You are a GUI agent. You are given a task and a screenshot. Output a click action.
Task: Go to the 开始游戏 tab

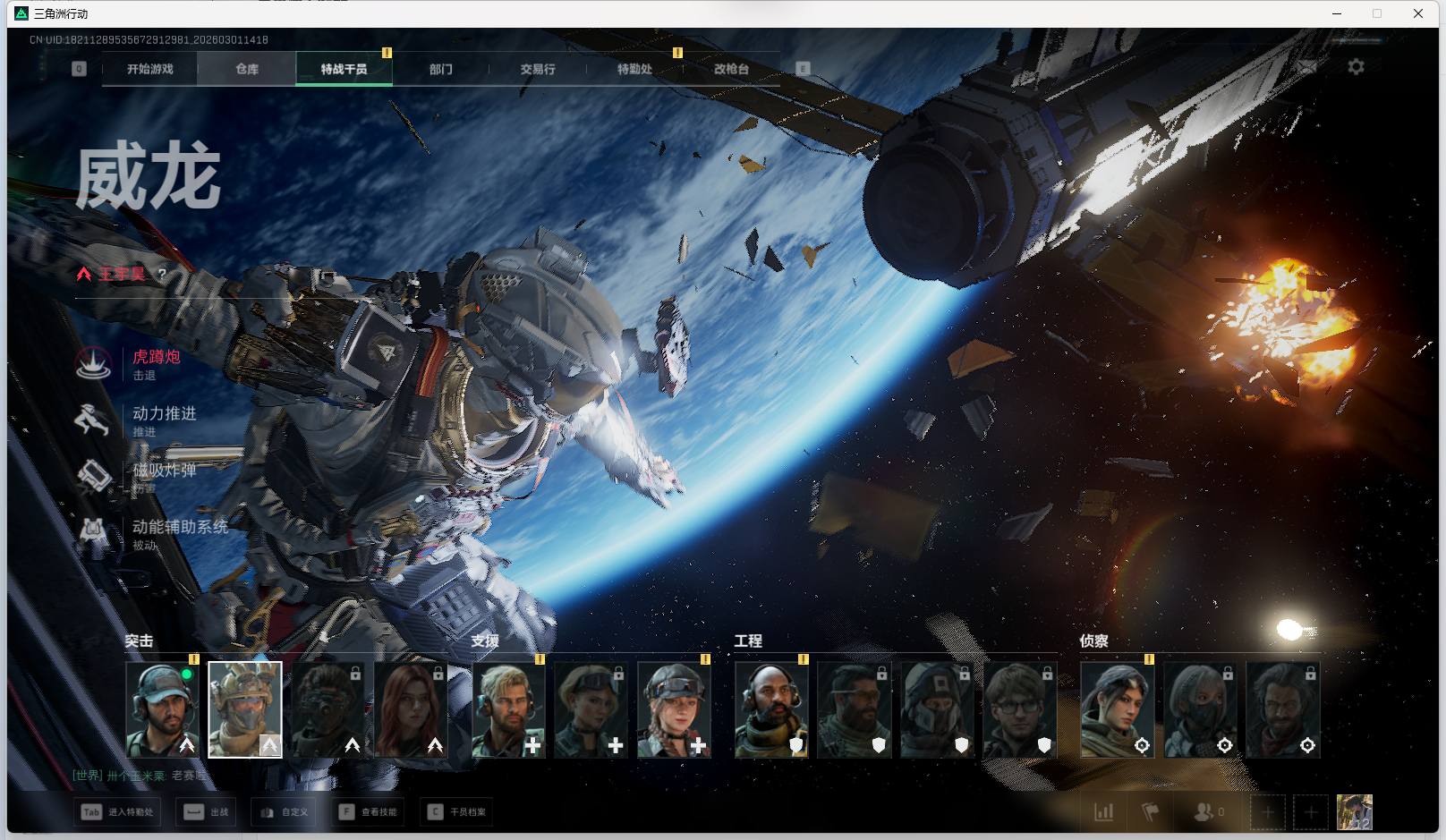click(x=149, y=69)
